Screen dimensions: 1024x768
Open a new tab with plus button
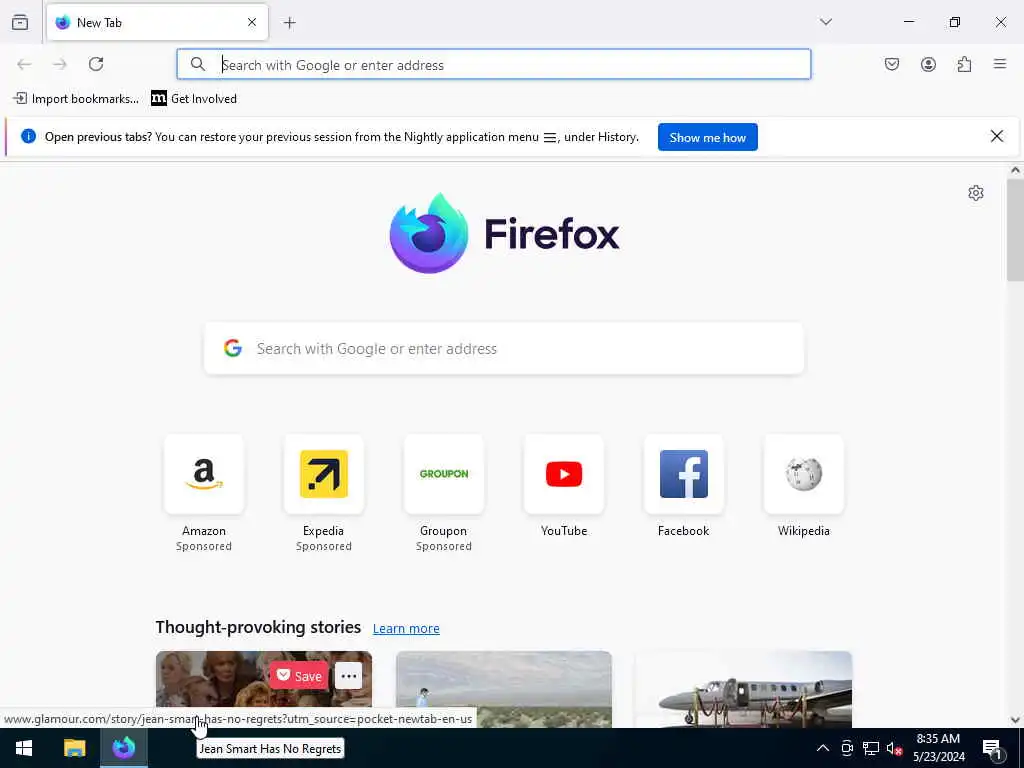point(289,23)
